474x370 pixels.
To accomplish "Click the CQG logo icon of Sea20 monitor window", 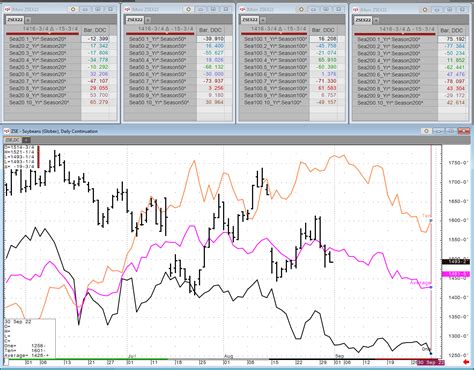I will (7, 10).
